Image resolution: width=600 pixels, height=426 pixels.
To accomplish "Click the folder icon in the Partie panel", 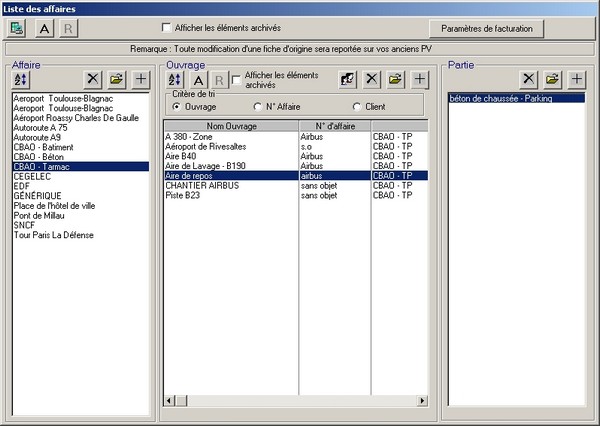I will coord(553,79).
